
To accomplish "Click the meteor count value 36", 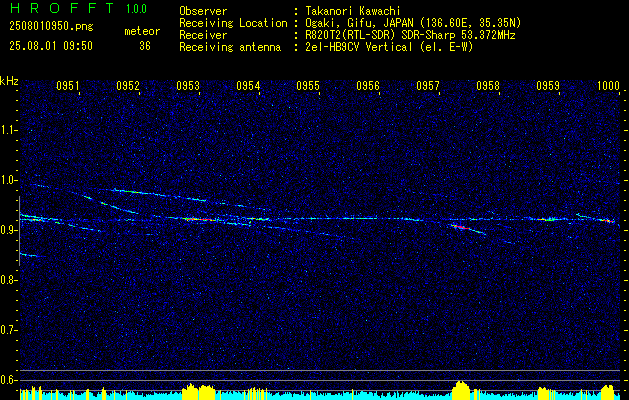I will 145,46.
